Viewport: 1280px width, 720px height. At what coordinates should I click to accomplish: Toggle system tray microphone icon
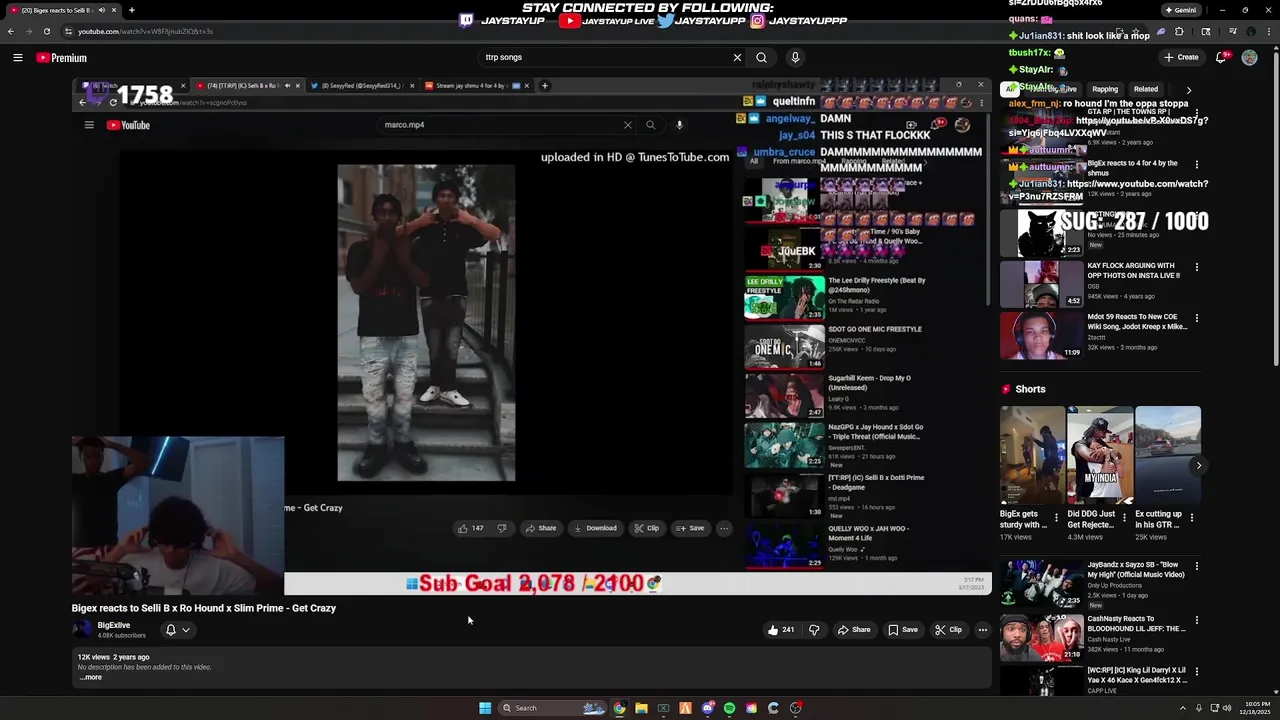click(x=1199, y=708)
